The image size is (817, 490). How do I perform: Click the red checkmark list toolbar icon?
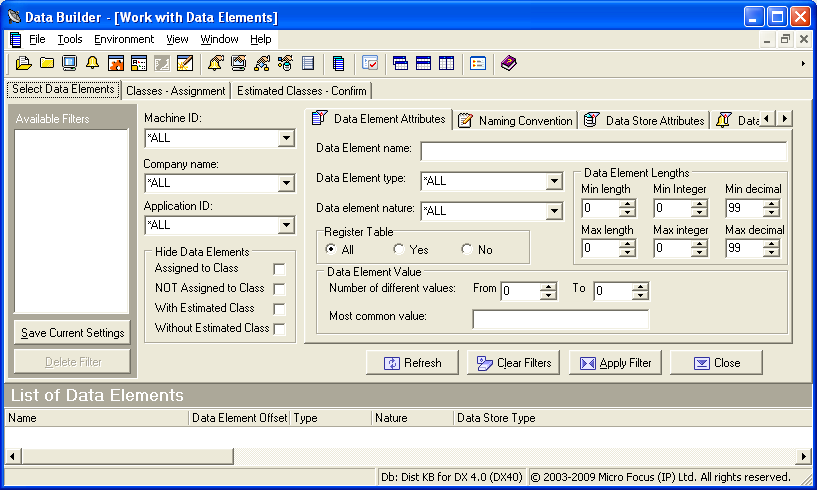(x=369, y=63)
